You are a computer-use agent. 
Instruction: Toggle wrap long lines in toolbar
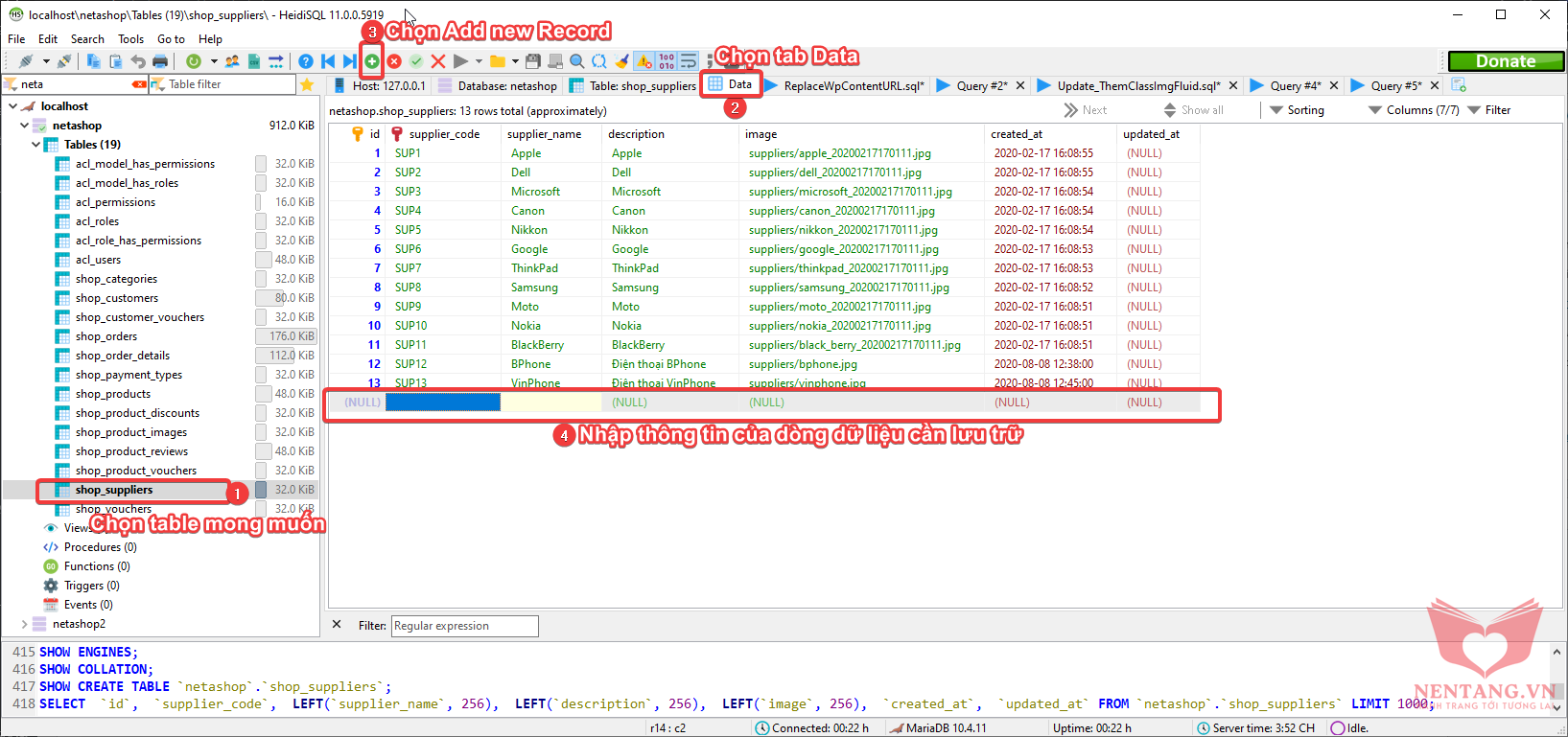coord(689,61)
